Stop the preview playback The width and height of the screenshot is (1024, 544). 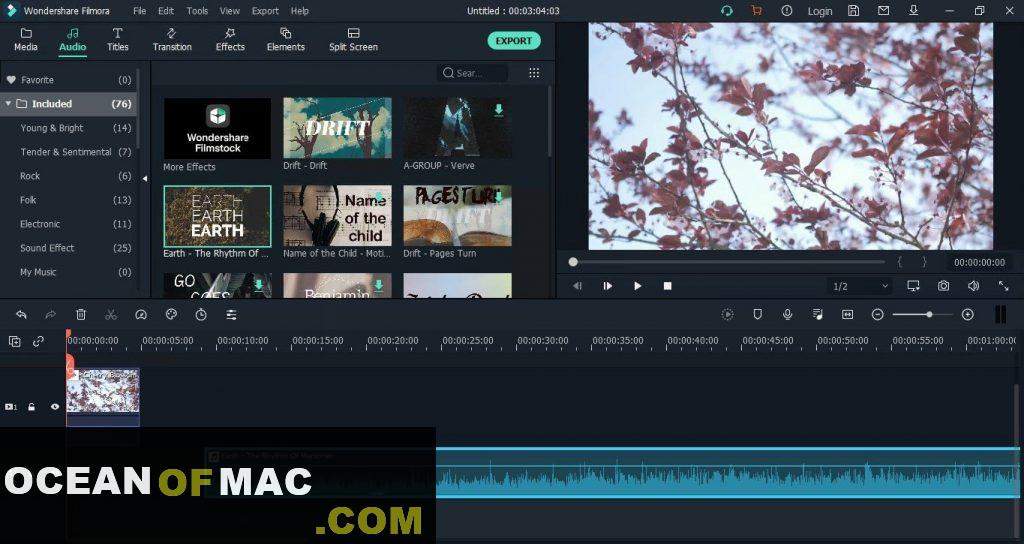[x=667, y=286]
